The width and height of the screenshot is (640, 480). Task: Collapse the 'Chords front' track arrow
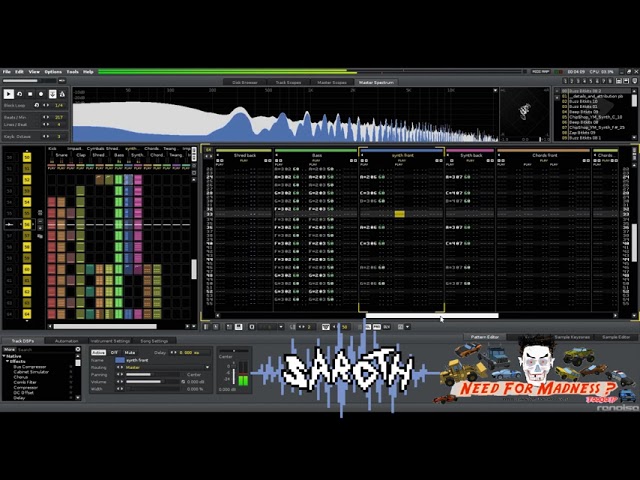(499, 156)
